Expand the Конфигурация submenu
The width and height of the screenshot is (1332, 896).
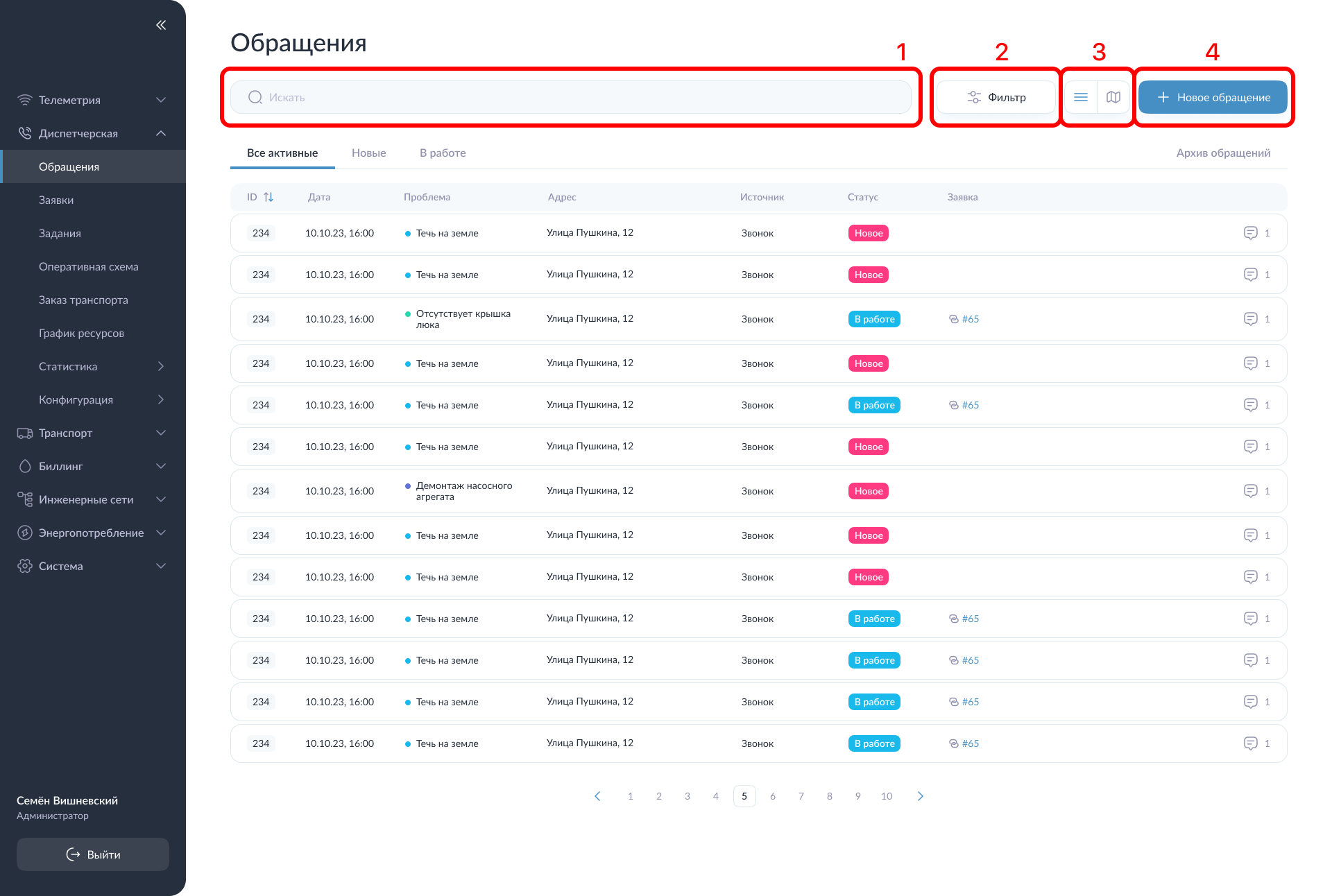161,399
